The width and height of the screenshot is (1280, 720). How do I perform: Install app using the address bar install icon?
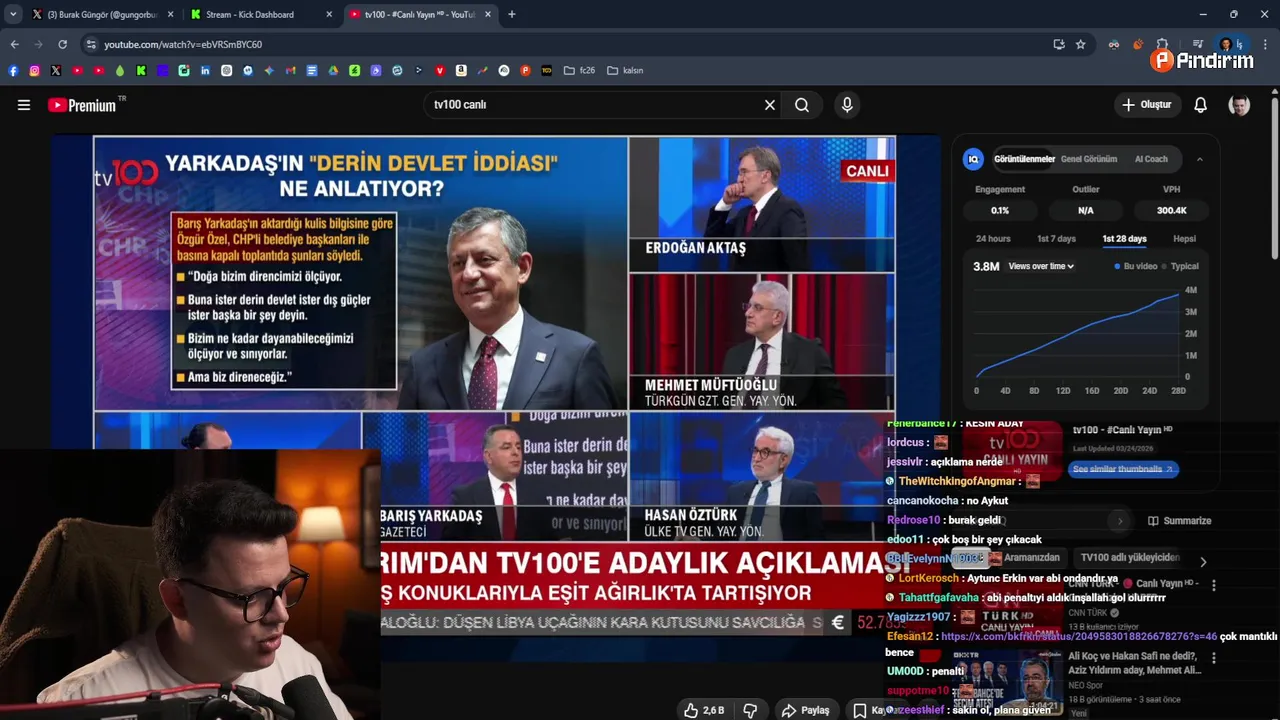[x=1059, y=44]
